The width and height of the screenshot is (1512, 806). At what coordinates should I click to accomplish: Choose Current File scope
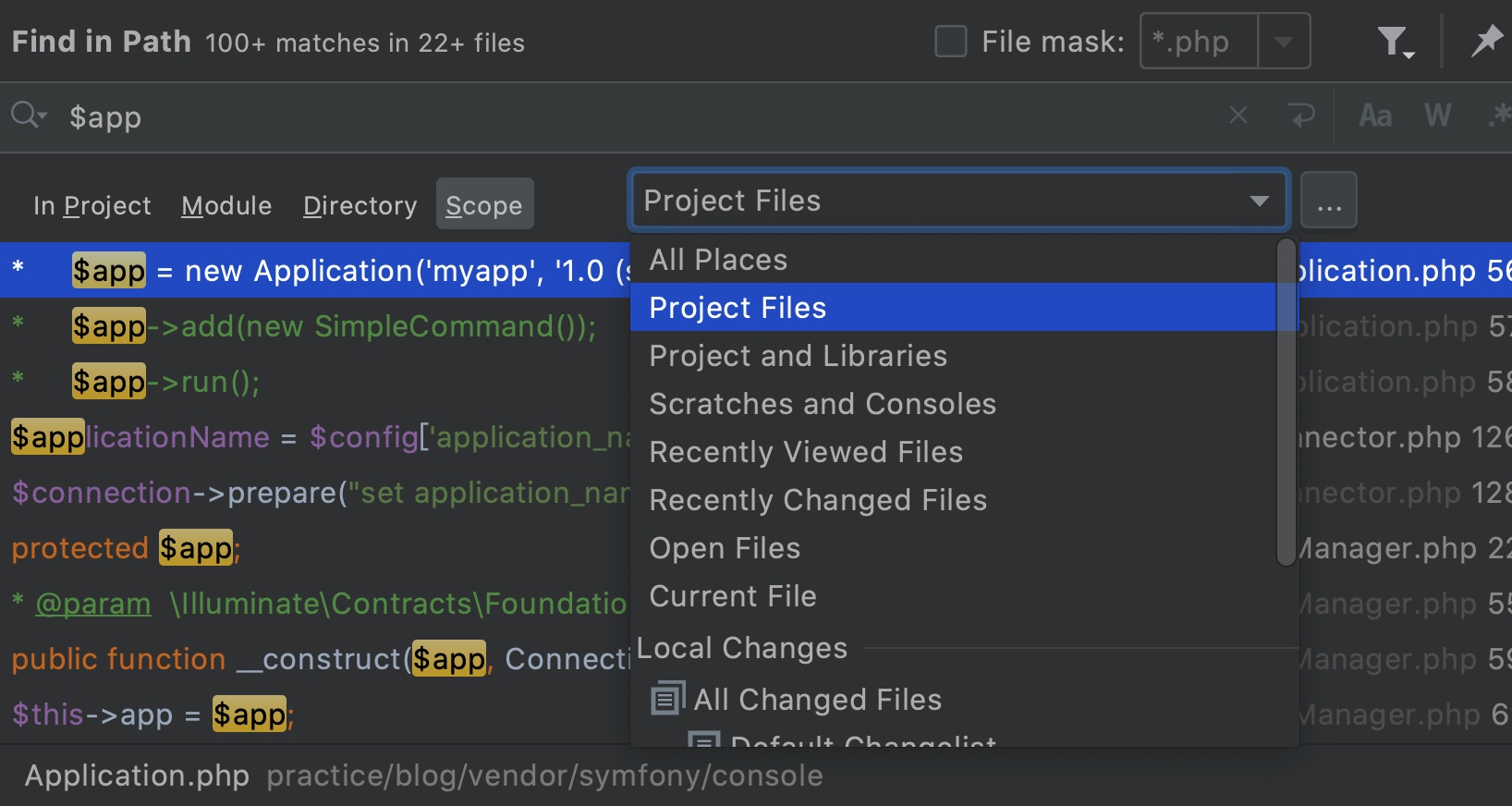click(x=954, y=596)
